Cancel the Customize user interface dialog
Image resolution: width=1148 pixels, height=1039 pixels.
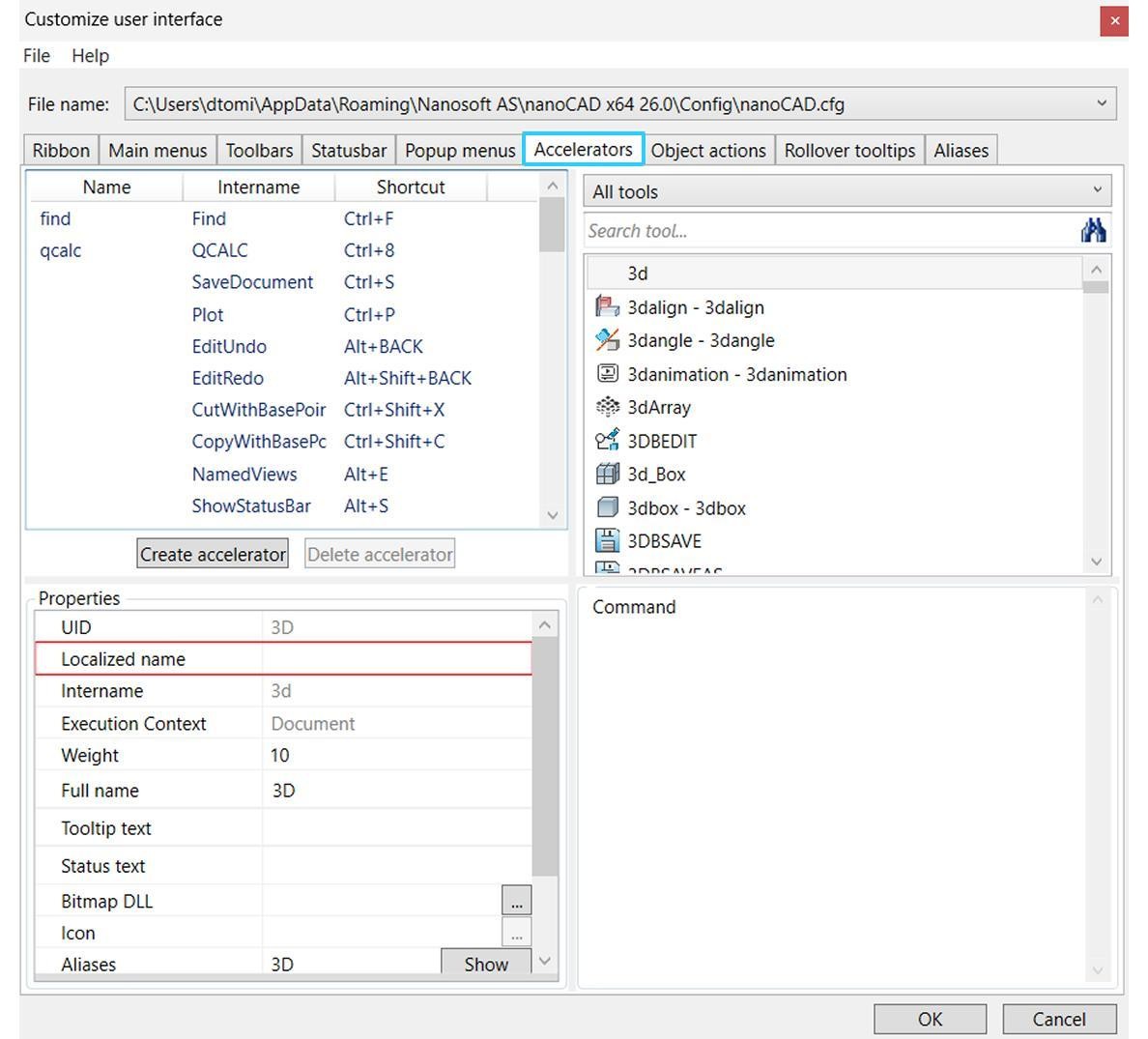click(1059, 1019)
